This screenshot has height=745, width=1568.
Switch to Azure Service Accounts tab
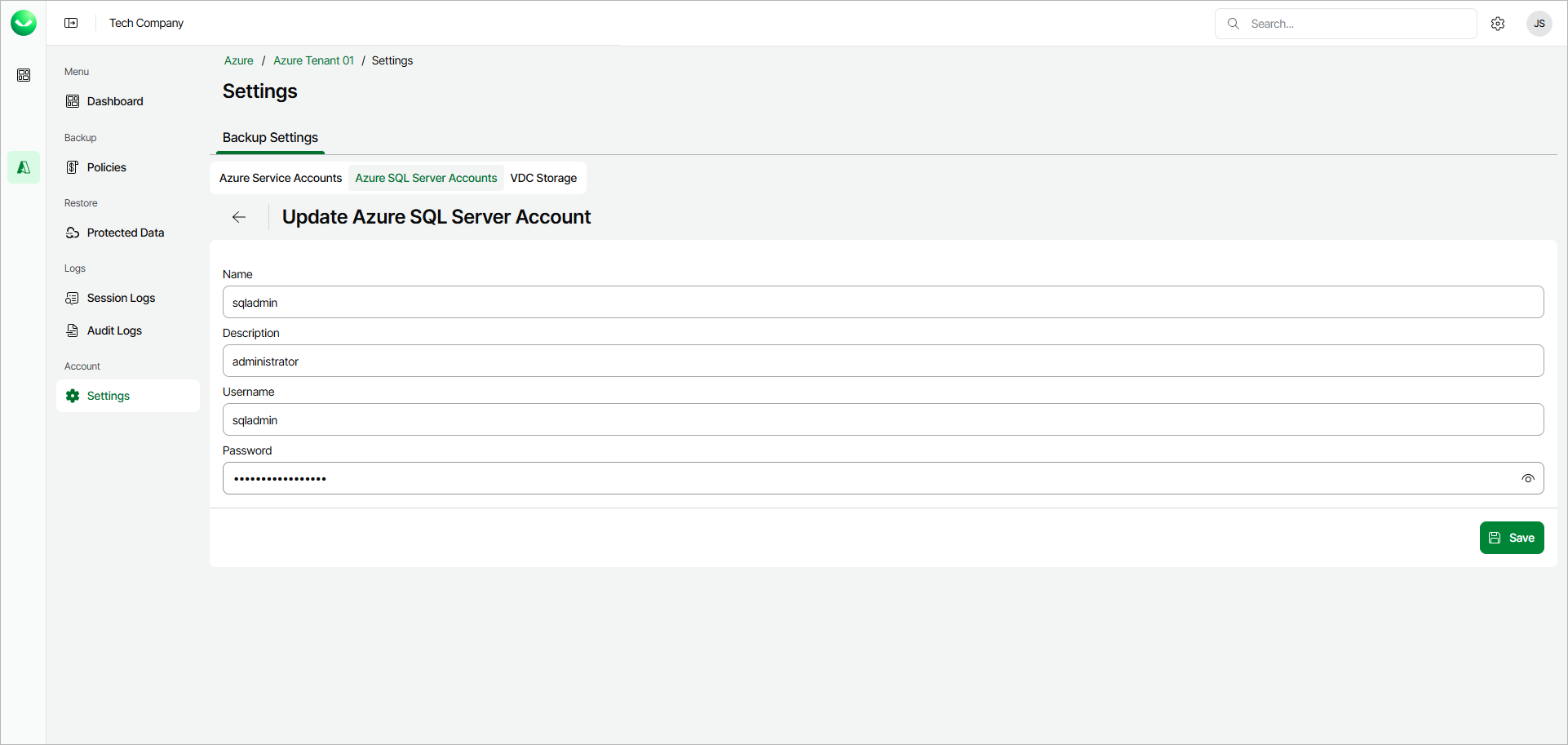pyautogui.click(x=281, y=178)
